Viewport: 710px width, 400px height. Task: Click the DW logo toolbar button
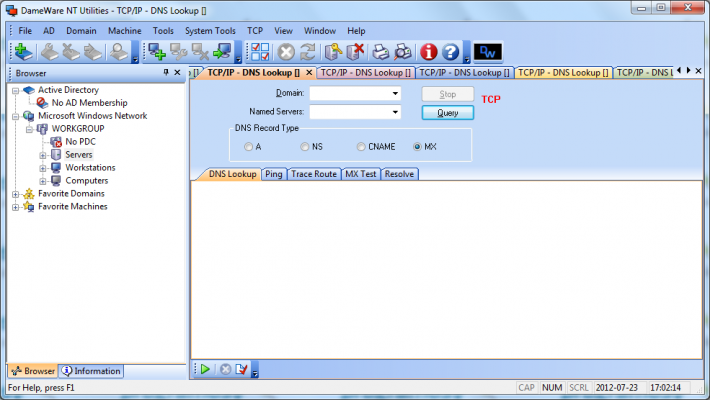tap(488, 52)
